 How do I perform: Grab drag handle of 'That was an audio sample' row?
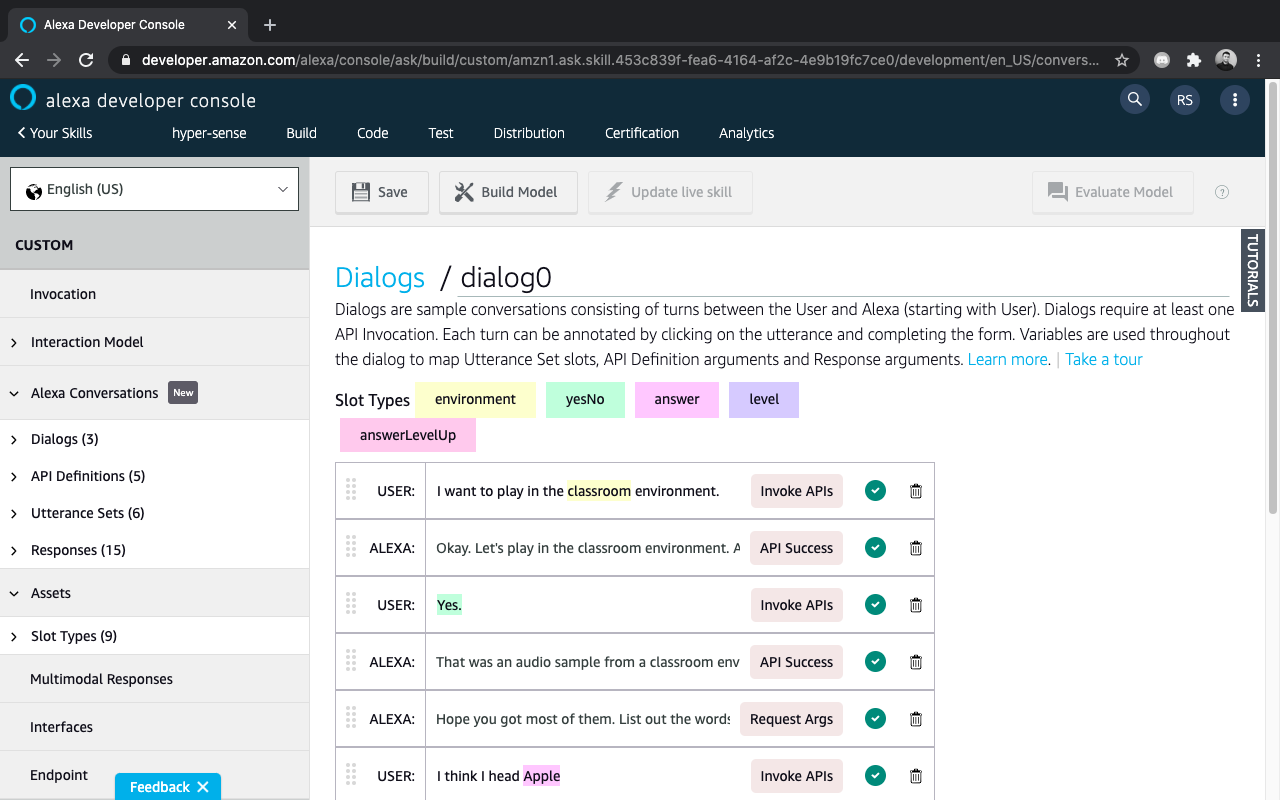click(351, 660)
